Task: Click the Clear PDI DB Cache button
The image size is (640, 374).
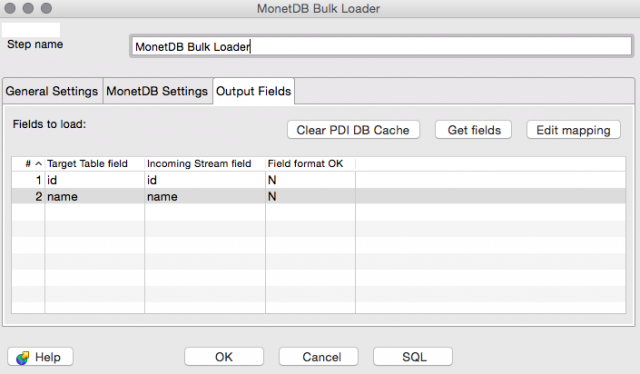Action: tap(353, 130)
